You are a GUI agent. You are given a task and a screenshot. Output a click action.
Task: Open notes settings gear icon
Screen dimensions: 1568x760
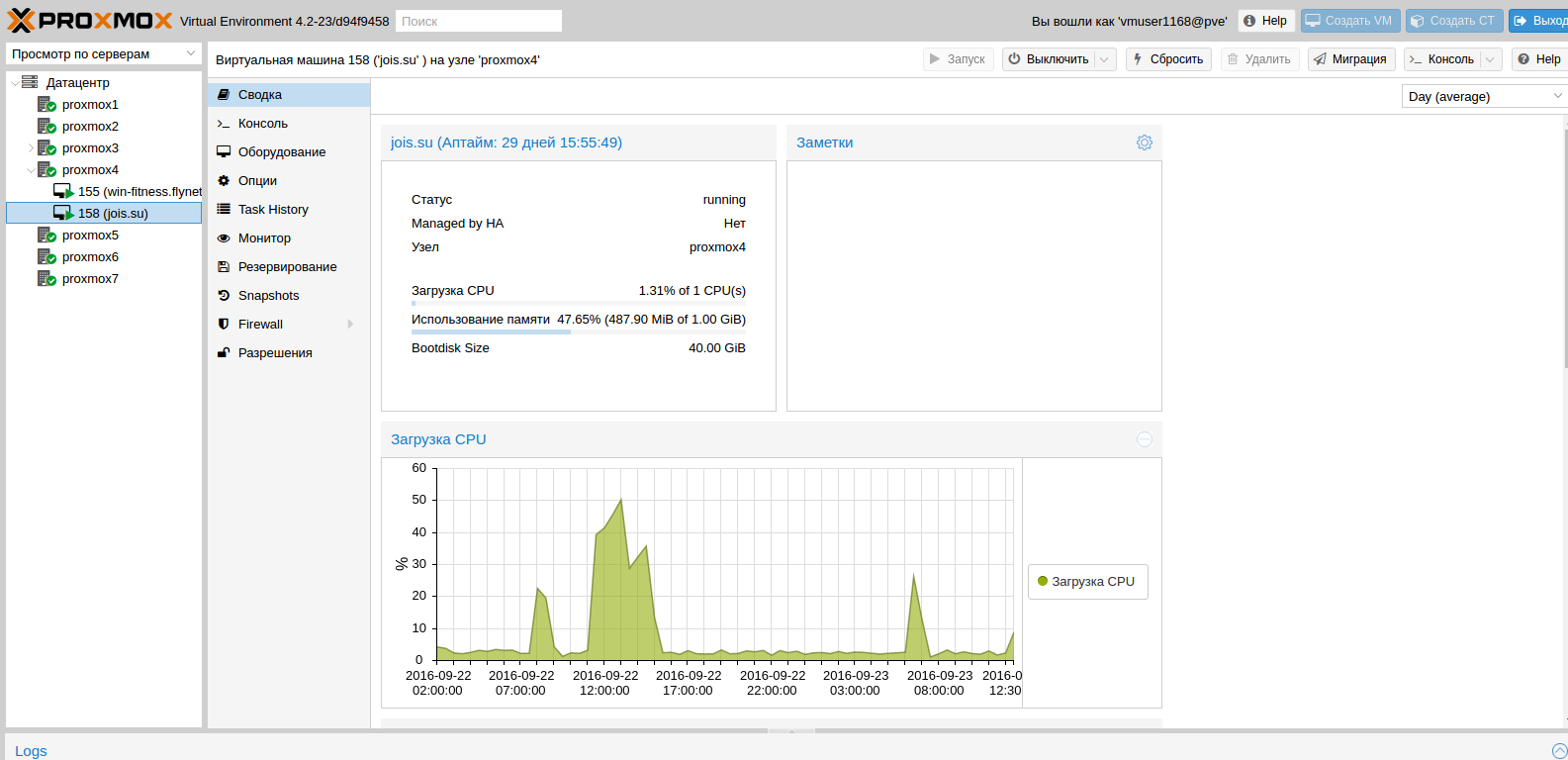1145,142
